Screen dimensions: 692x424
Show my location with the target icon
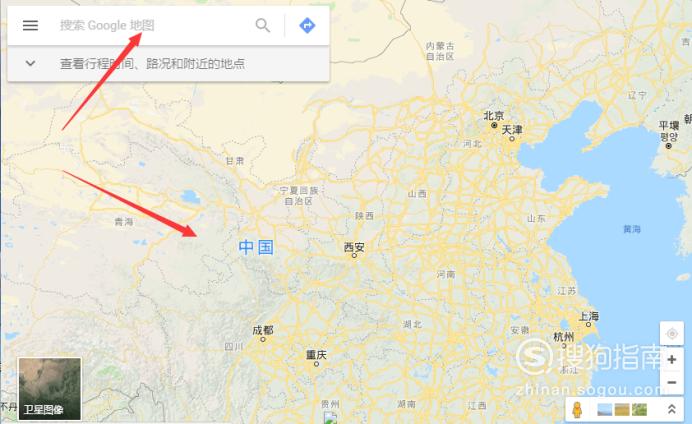(x=672, y=334)
